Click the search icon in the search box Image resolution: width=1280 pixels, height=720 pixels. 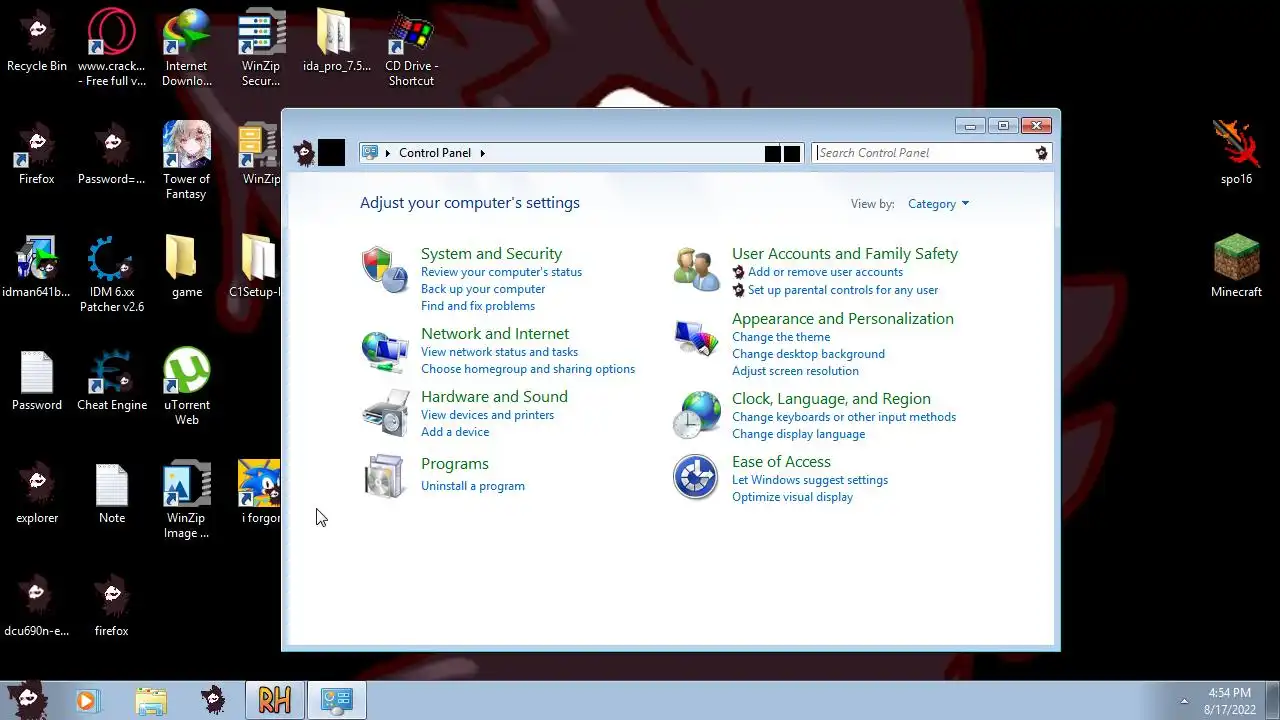tap(1041, 153)
